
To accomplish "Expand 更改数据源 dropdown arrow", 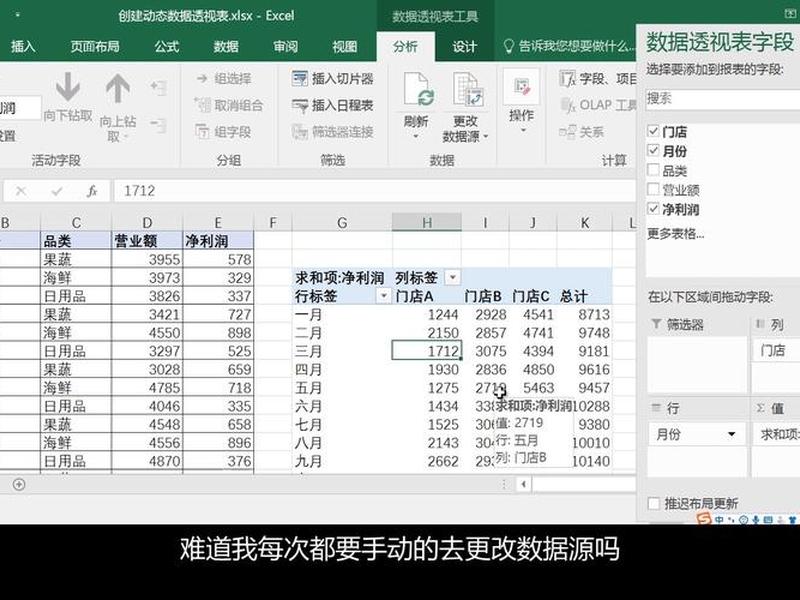I will (x=486, y=136).
